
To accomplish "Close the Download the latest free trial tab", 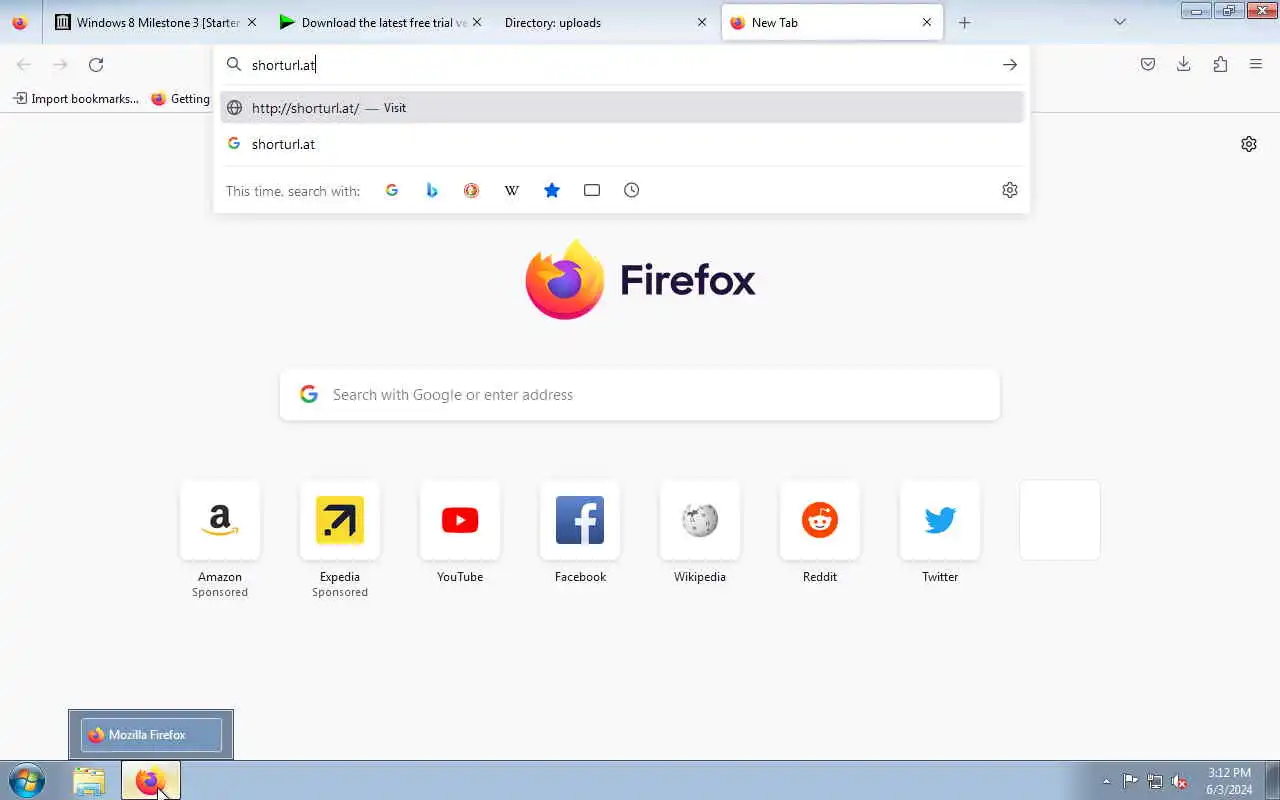I will (x=476, y=22).
